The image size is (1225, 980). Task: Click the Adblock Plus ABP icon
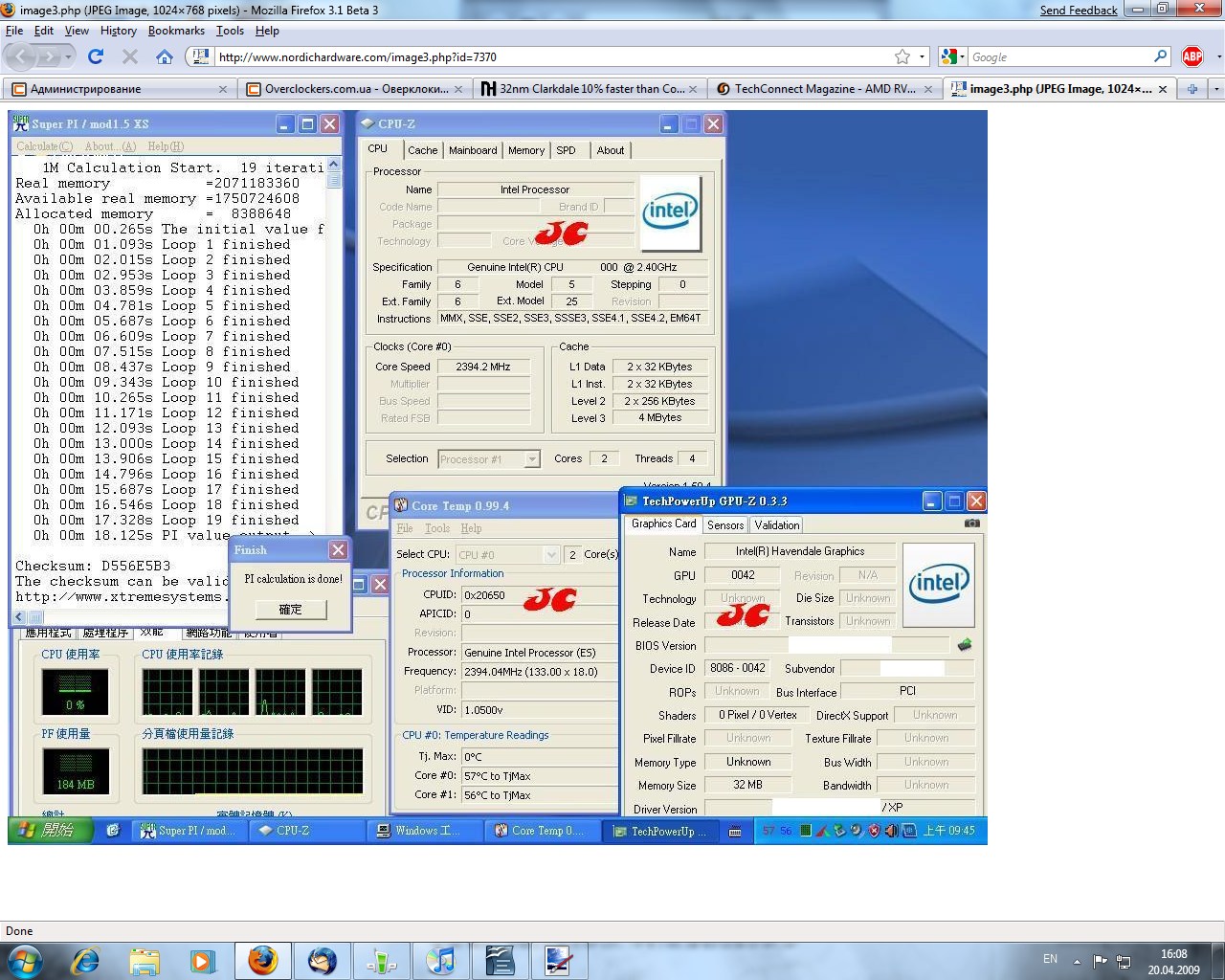(1192, 56)
